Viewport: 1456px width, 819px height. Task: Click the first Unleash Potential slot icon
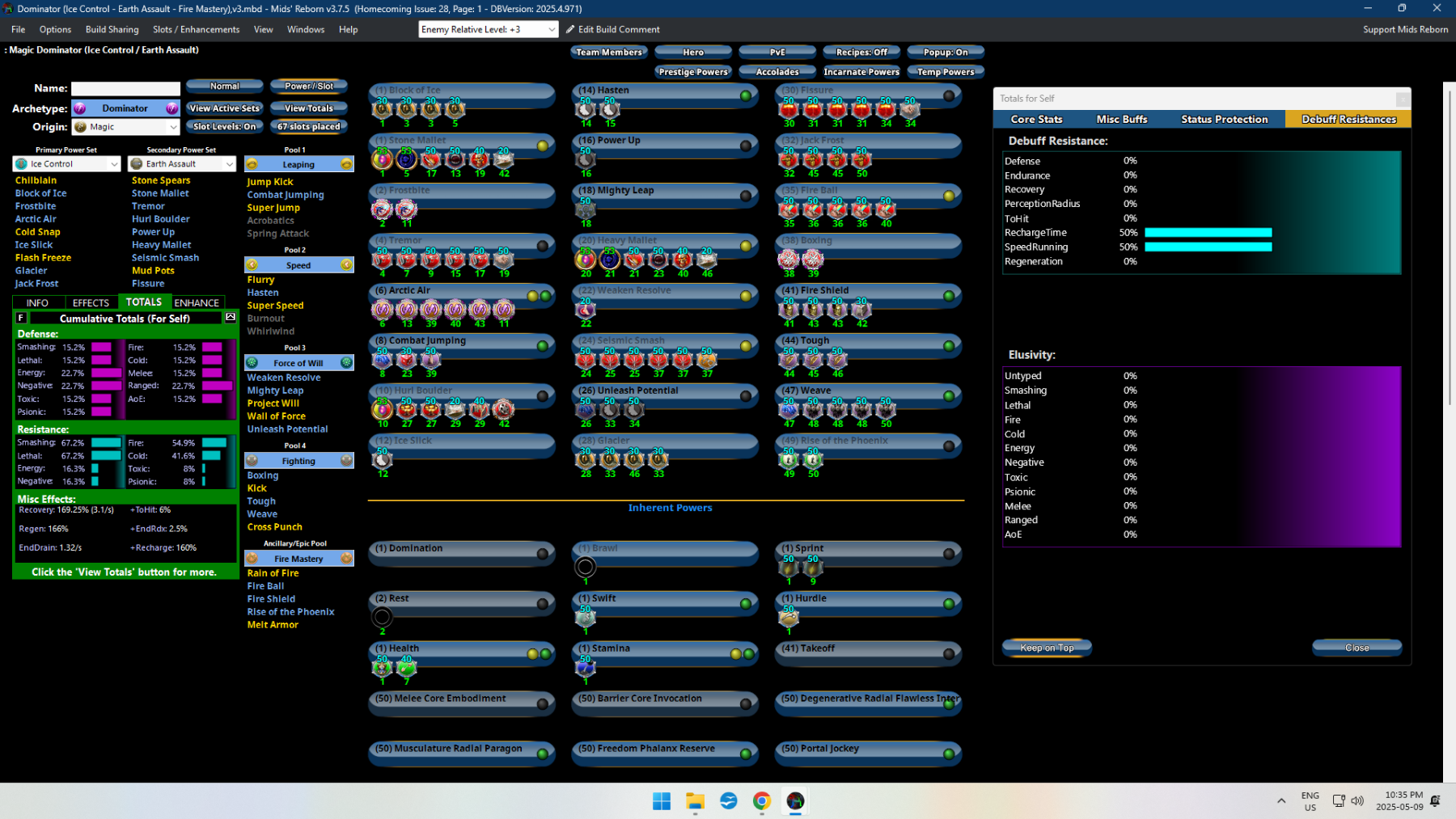586,411
